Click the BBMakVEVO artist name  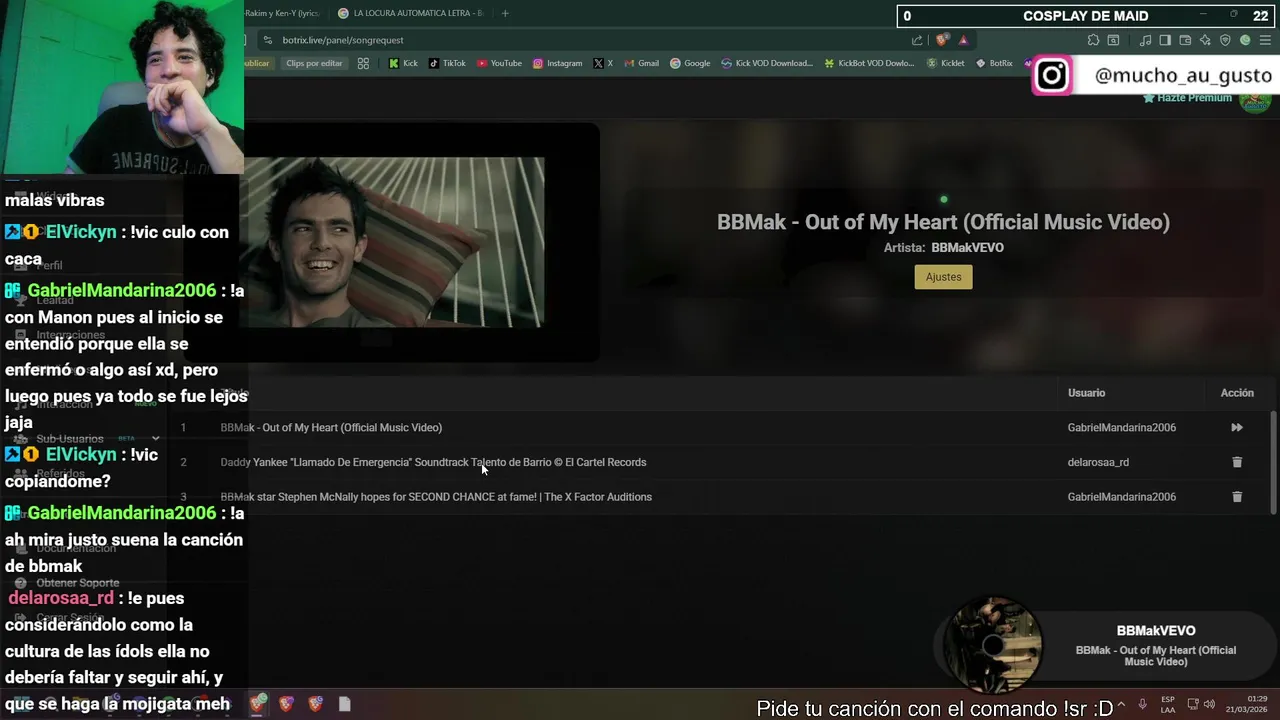pos(967,248)
